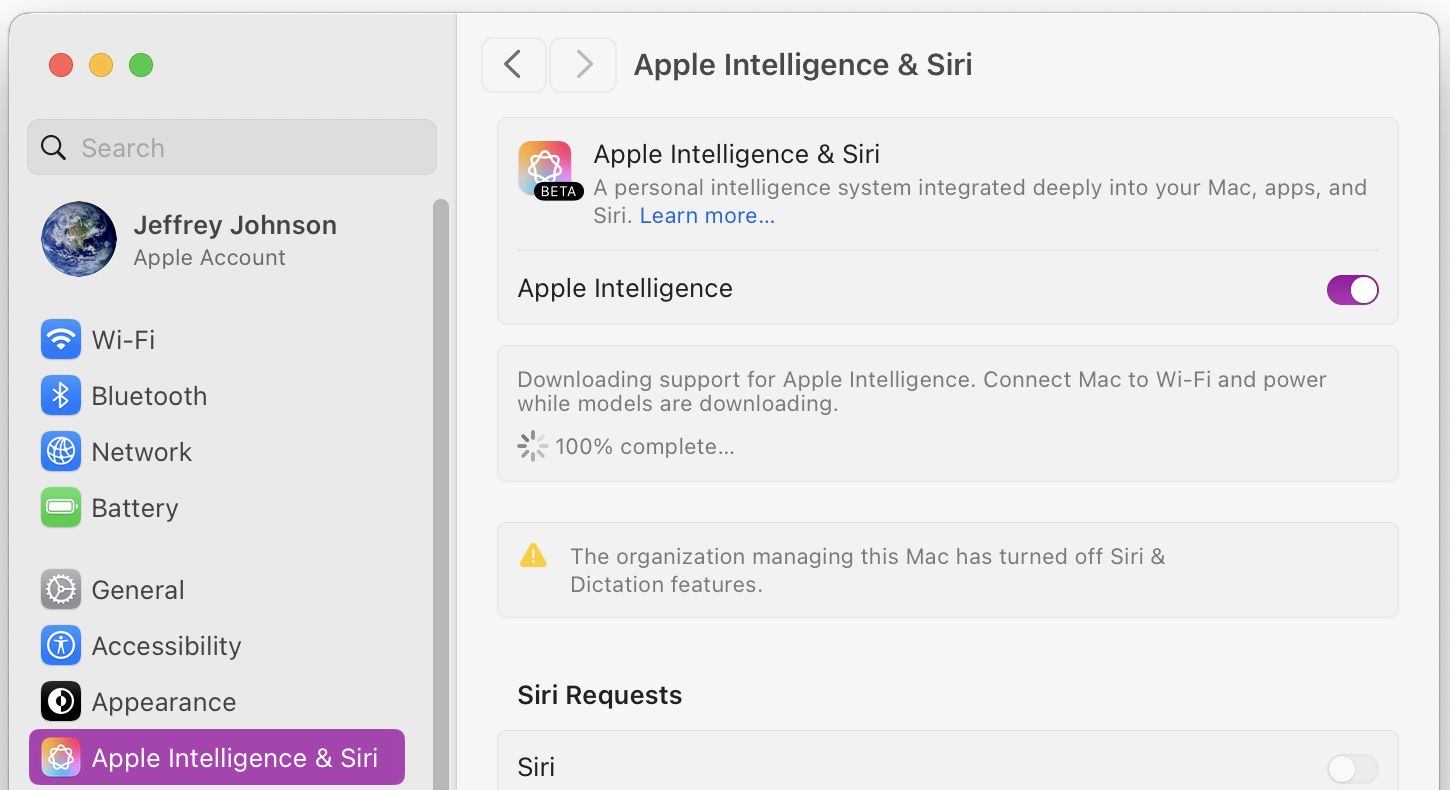Open Battery settings using the battery icon
The width and height of the screenshot is (1450, 790).
61,508
